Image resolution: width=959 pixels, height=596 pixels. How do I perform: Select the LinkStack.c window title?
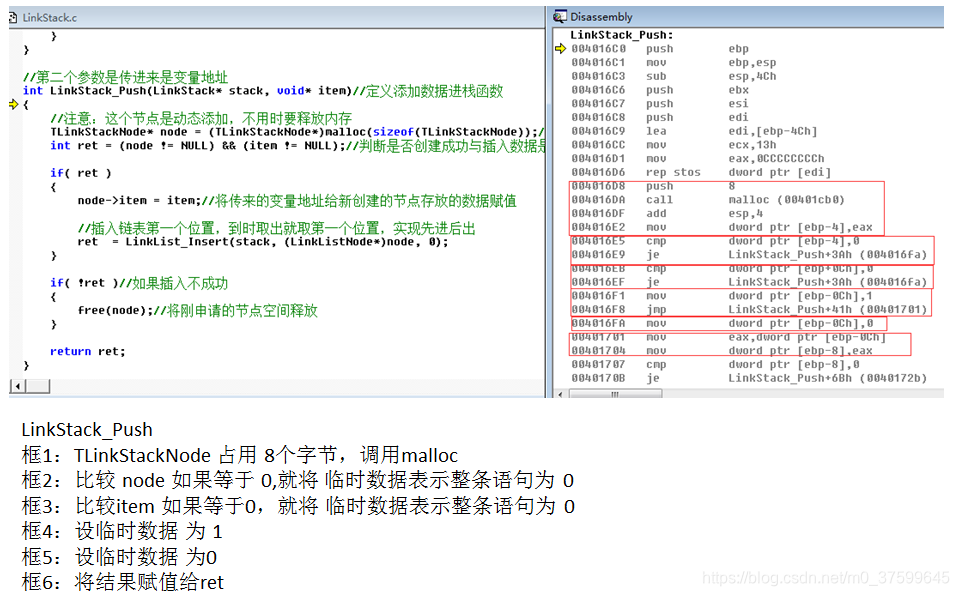click(x=50, y=18)
